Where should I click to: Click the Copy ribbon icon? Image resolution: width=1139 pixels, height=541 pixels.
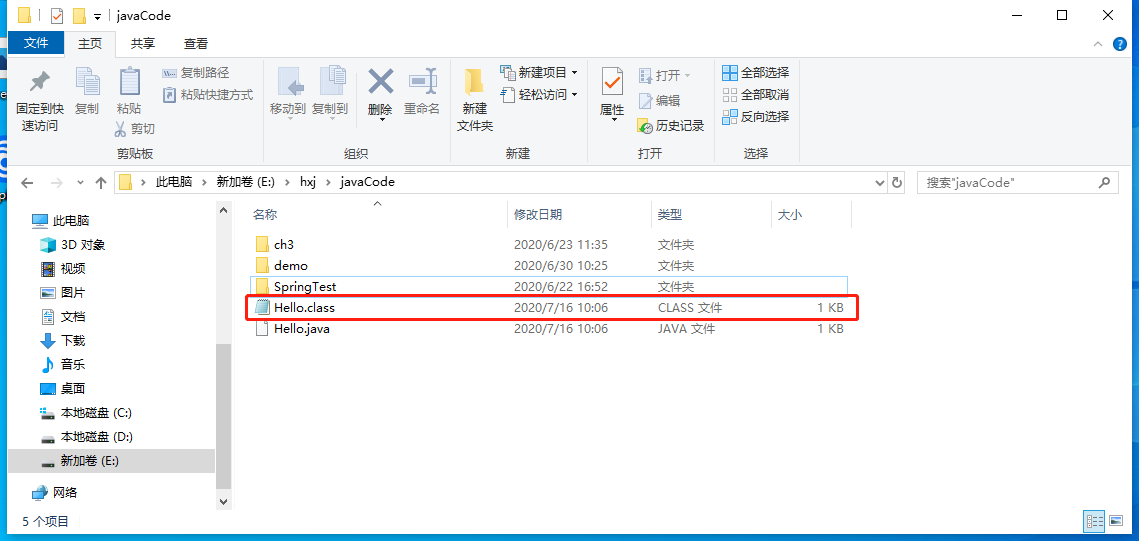87,91
